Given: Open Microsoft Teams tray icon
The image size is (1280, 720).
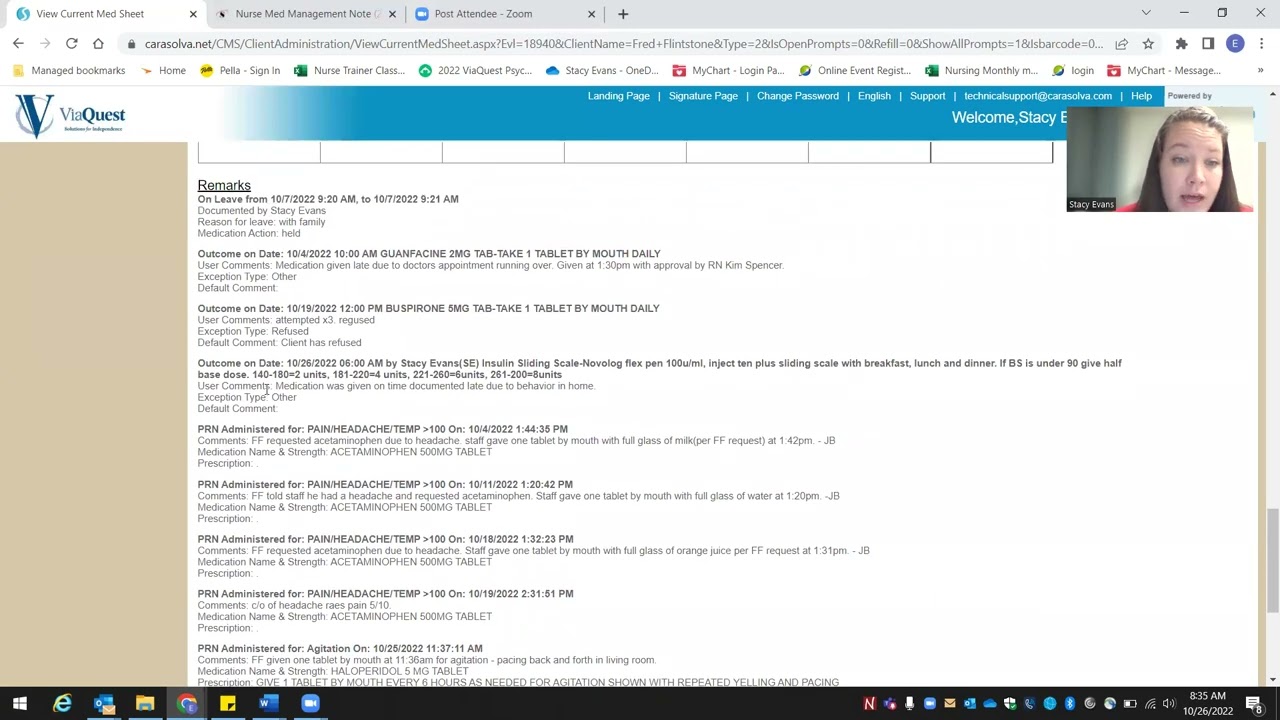Looking at the screenshot, I should (889, 704).
